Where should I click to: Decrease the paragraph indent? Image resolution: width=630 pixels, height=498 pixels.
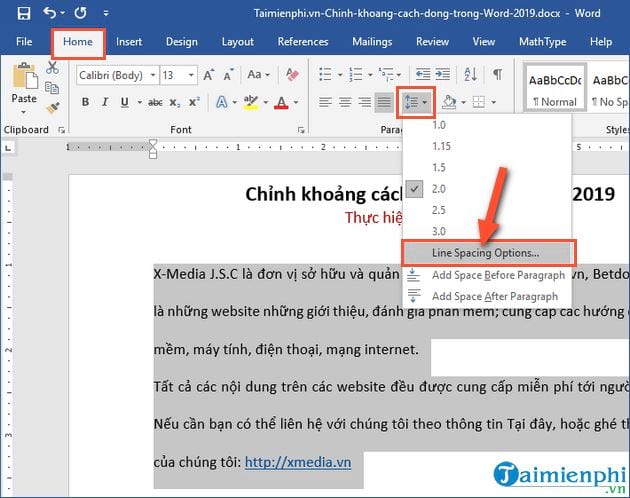coord(423,74)
